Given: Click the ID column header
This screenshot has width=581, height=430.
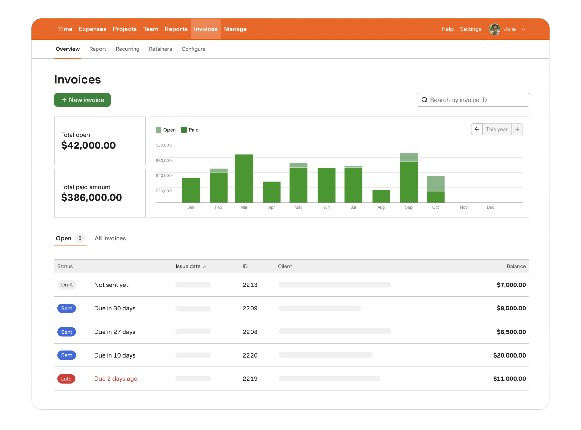Looking at the screenshot, I should [x=245, y=266].
